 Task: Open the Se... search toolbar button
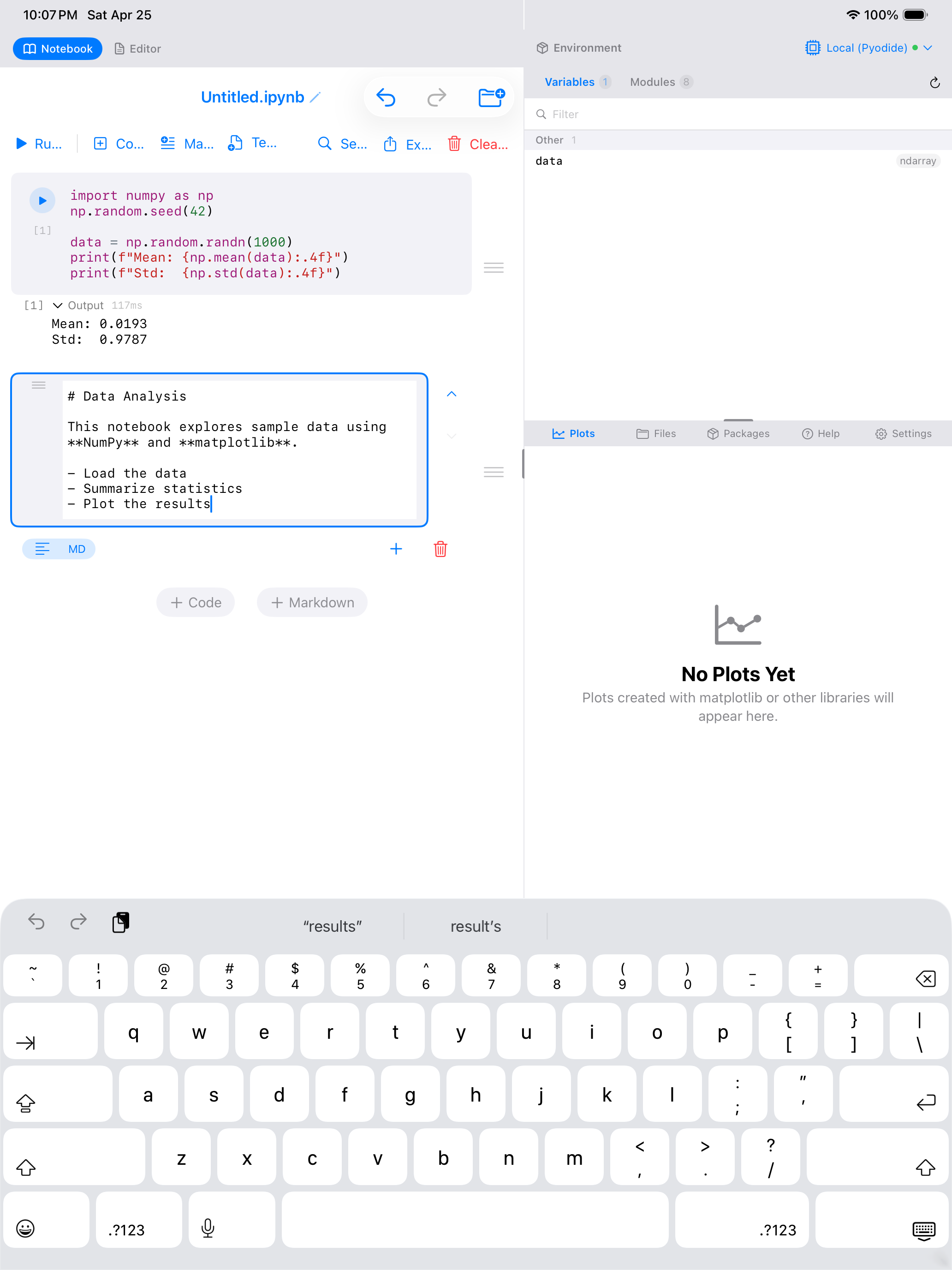tap(343, 144)
